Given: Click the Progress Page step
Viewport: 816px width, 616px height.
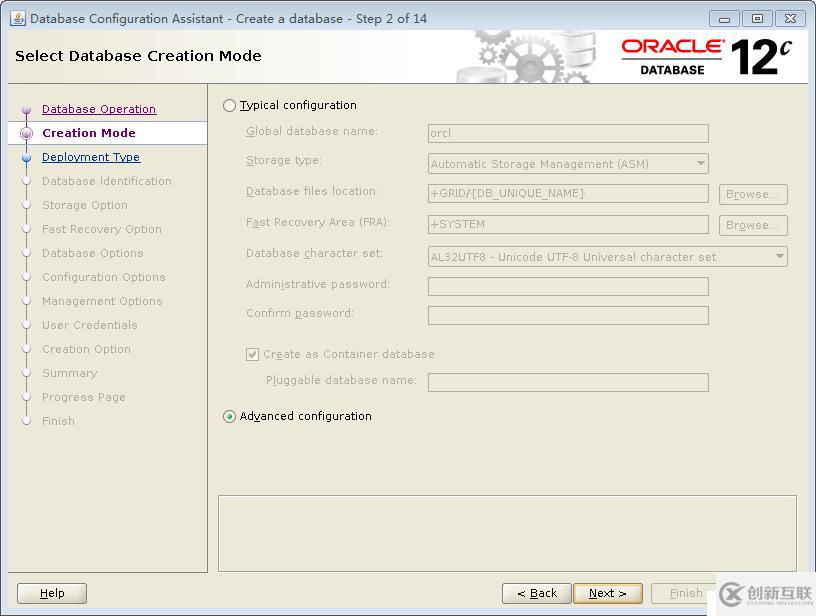Looking at the screenshot, I should click(x=84, y=397).
